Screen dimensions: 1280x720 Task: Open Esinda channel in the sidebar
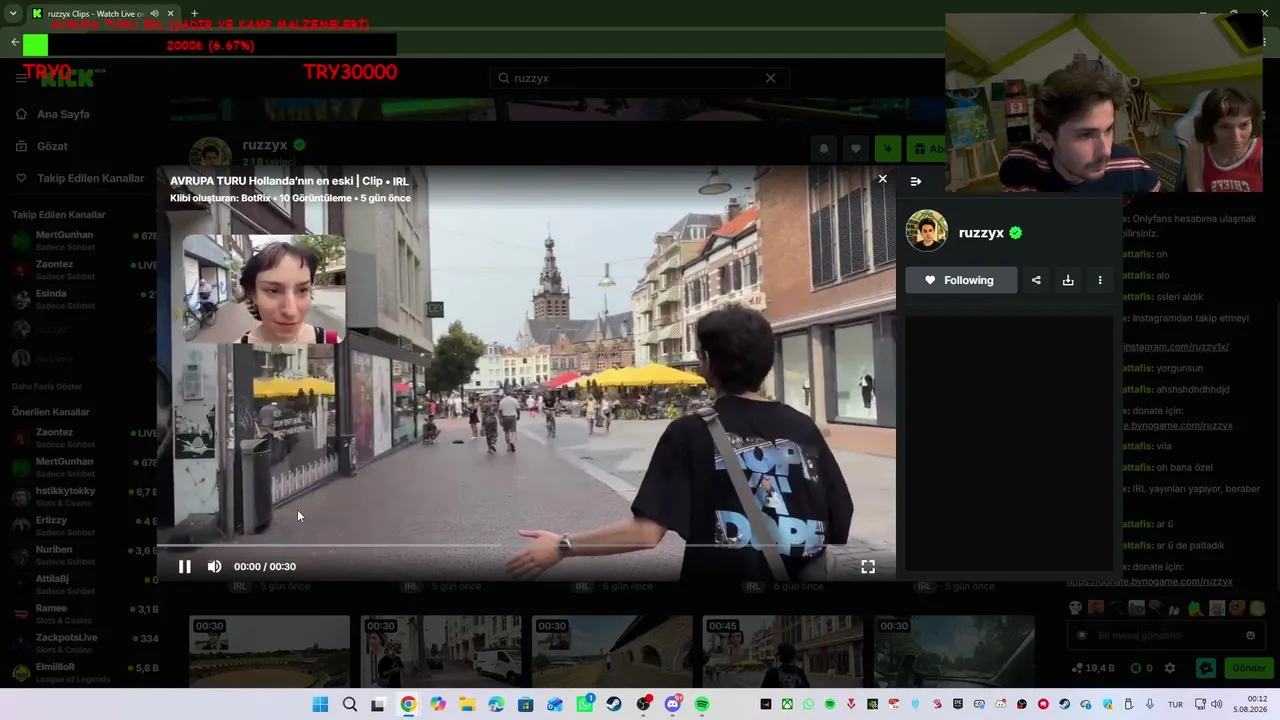(84, 299)
